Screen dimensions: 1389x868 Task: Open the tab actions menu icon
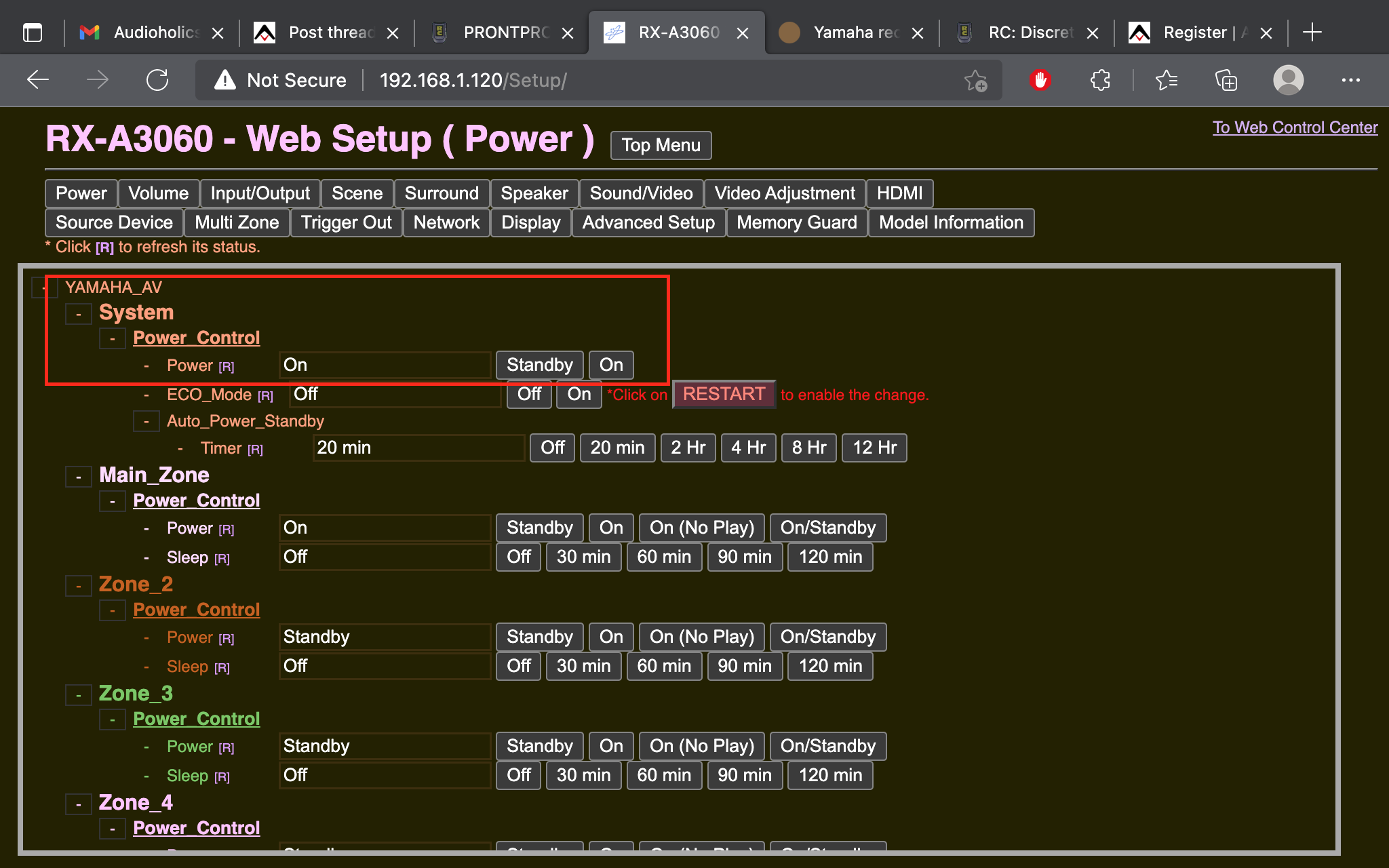pos(33,33)
